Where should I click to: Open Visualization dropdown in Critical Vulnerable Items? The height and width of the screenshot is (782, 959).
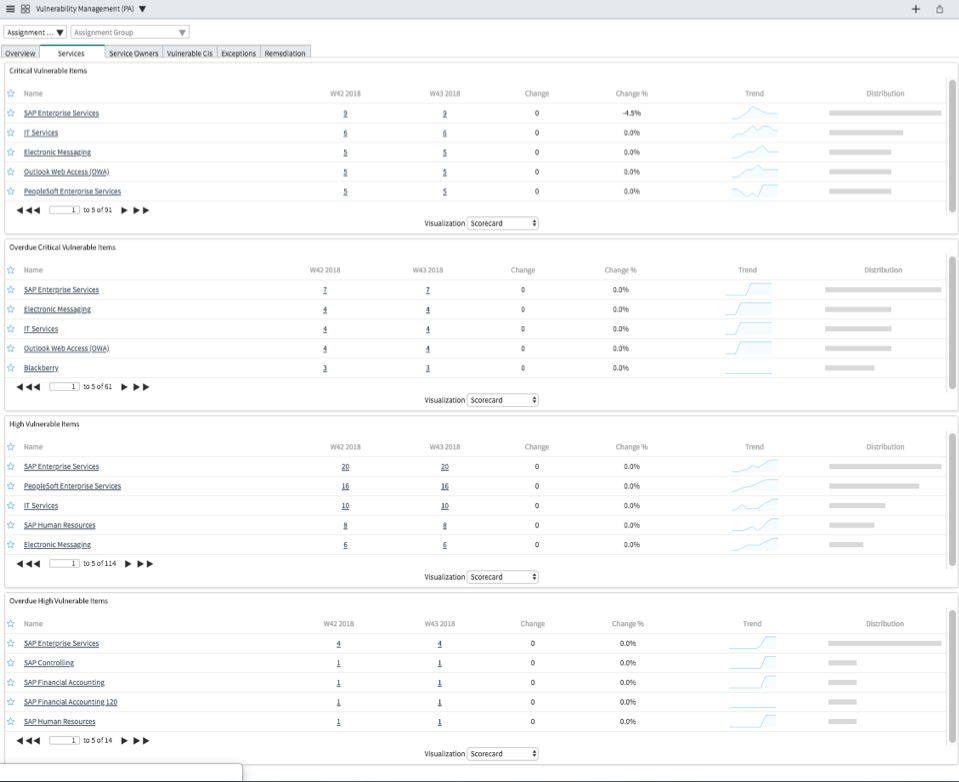[x=503, y=223]
